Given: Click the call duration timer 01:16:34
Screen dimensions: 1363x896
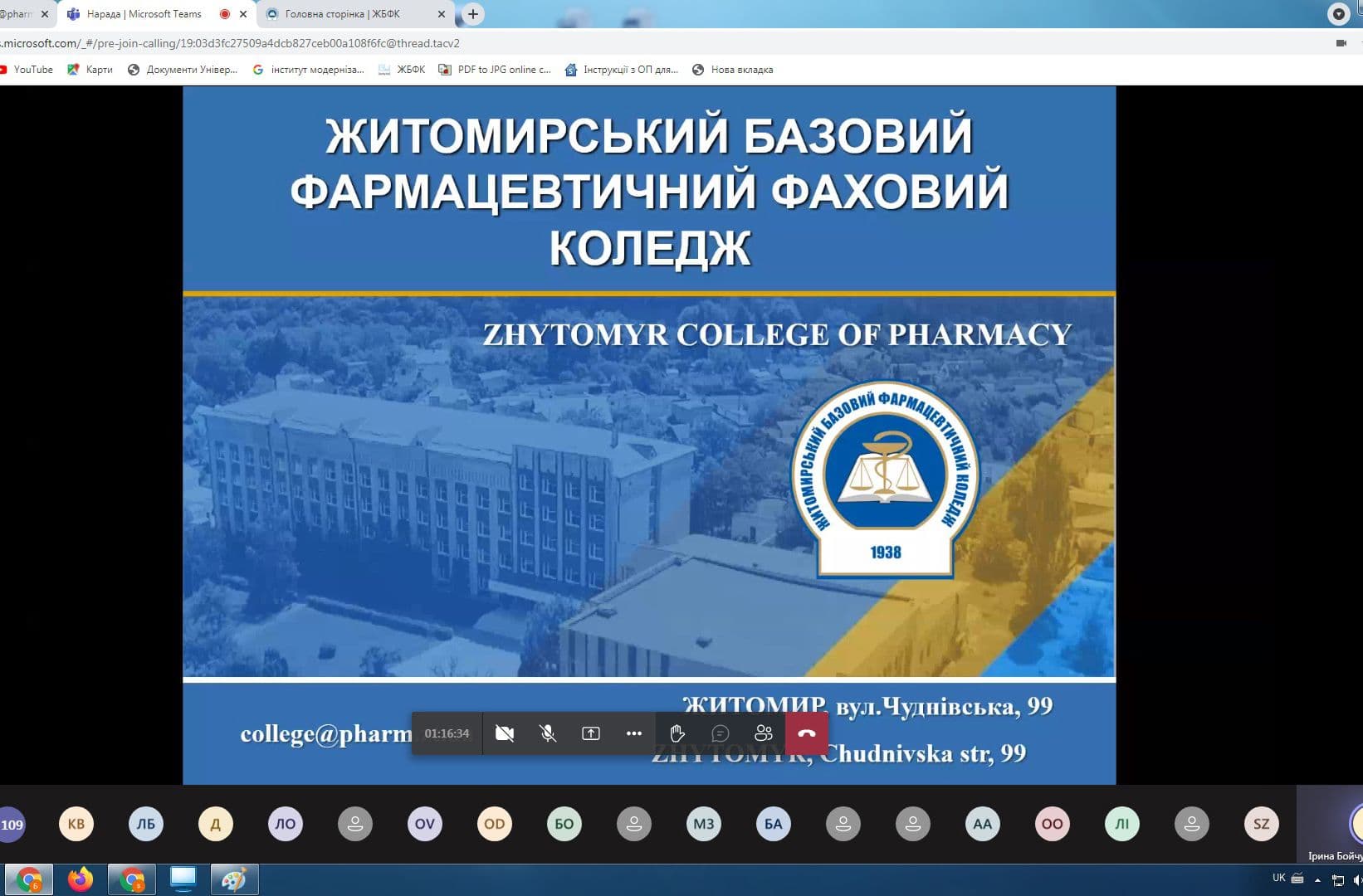Looking at the screenshot, I should (447, 733).
